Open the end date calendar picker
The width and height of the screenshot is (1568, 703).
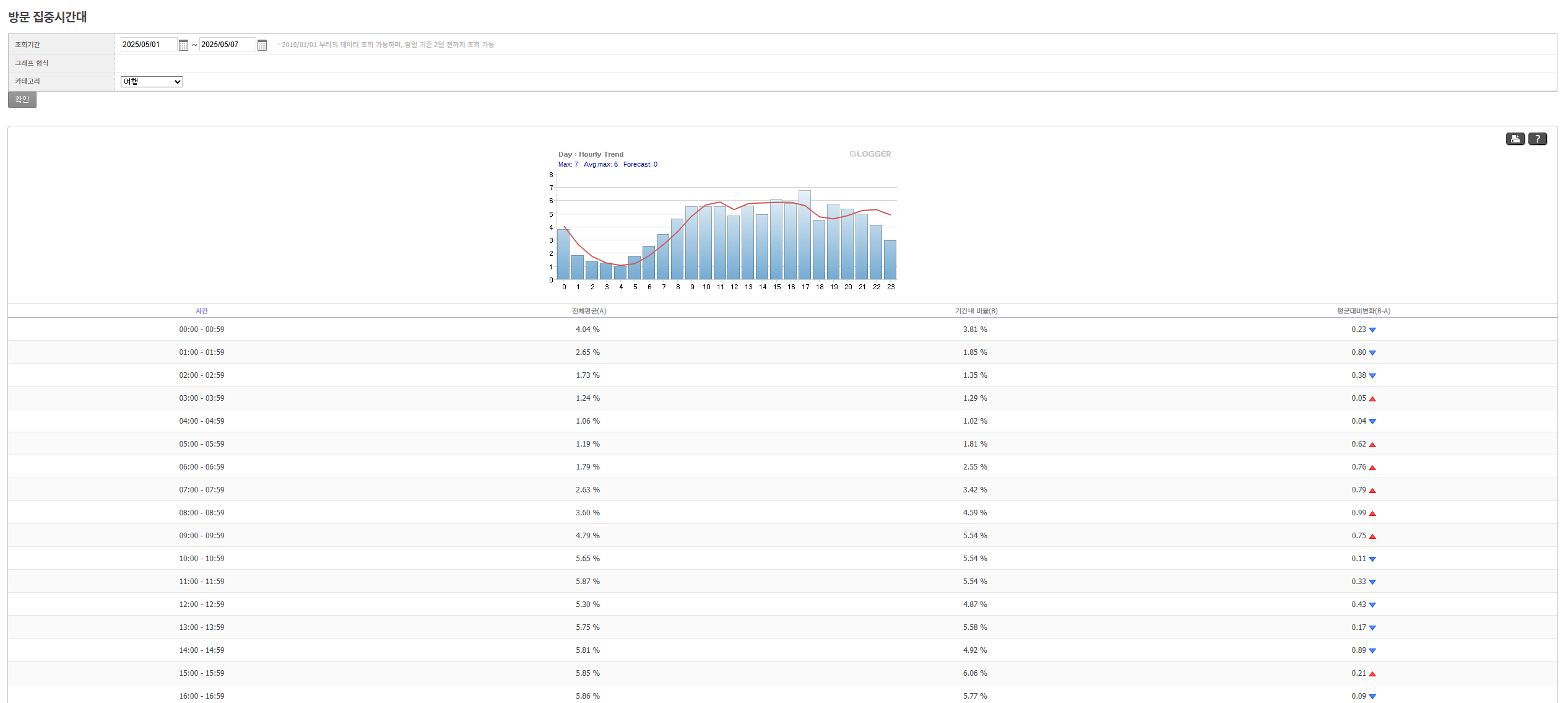(262, 45)
